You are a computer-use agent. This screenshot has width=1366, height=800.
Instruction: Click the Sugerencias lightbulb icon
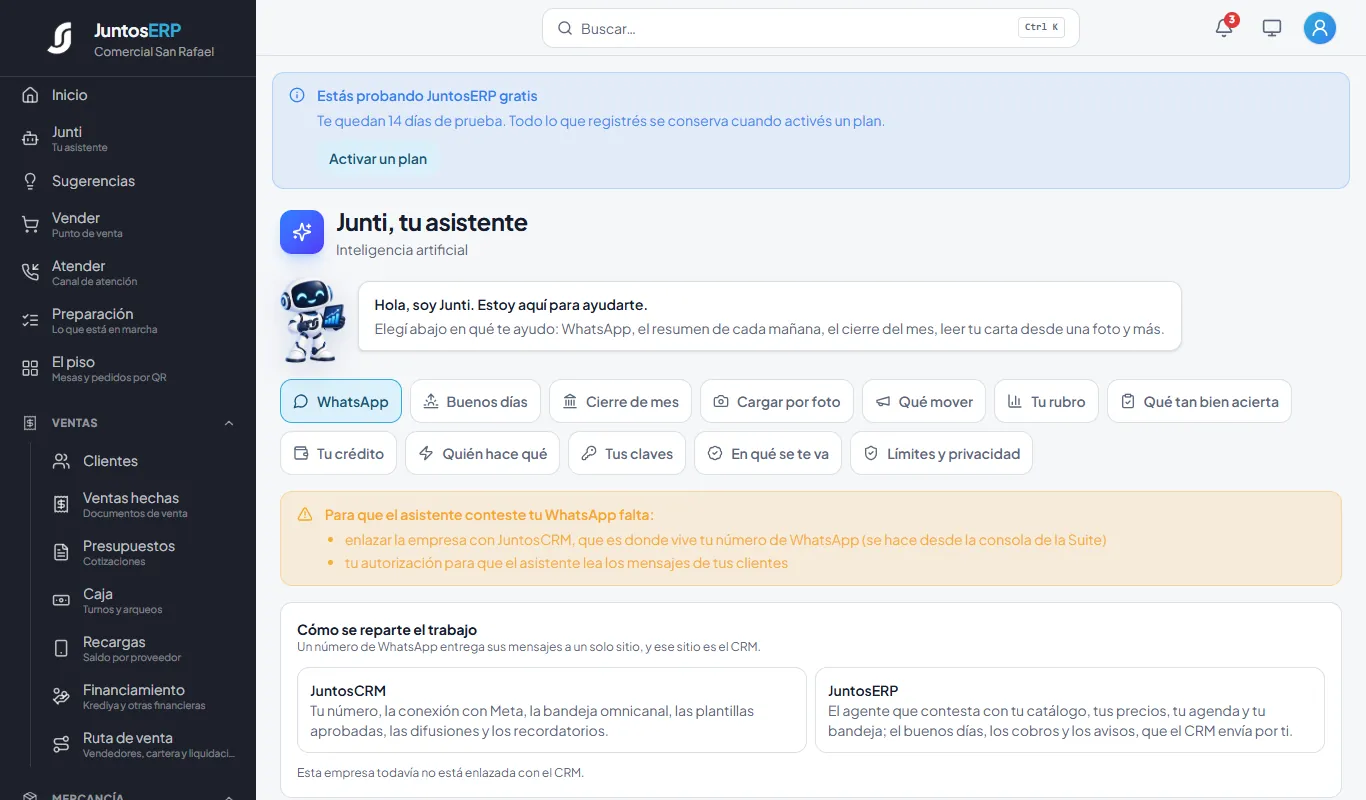[30, 181]
